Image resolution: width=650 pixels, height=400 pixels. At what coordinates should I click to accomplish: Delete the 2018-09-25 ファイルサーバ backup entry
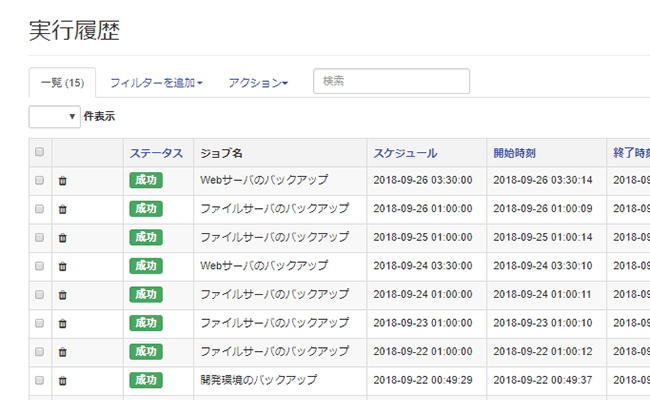click(x=62, y=238)
